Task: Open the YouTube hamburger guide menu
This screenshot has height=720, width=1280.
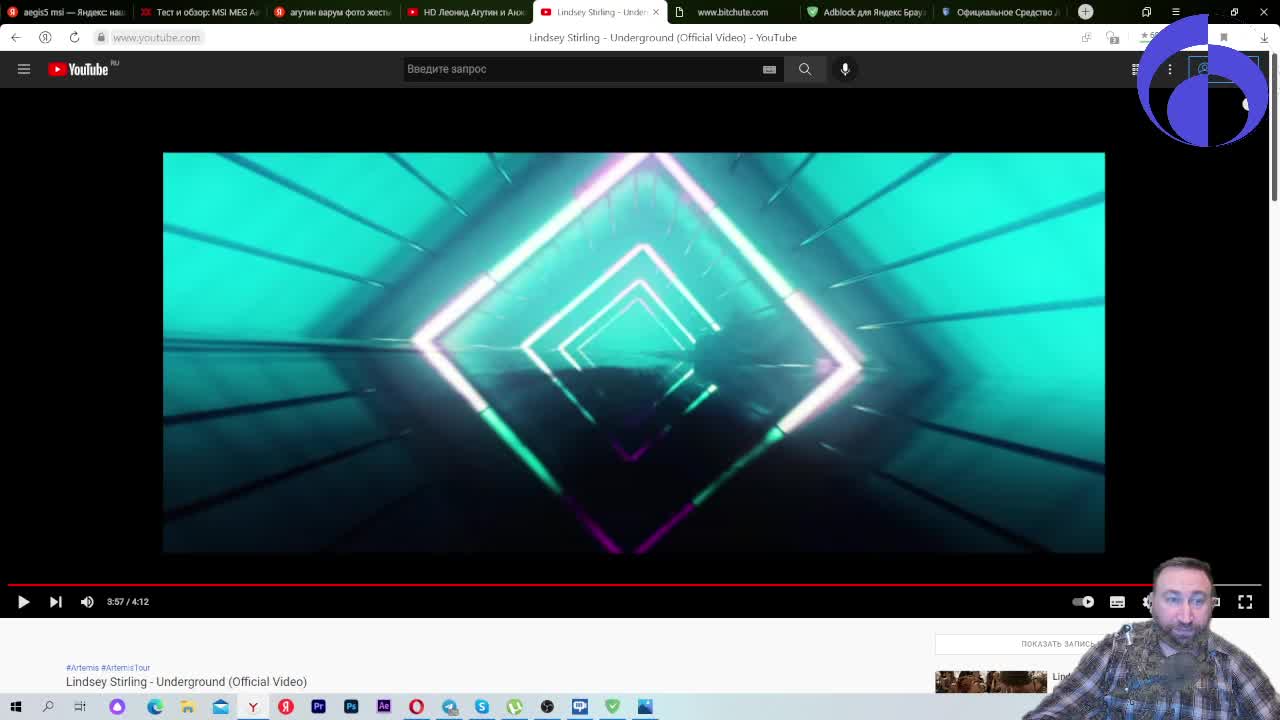Action: pyautogui.click(x=24, y=69)
